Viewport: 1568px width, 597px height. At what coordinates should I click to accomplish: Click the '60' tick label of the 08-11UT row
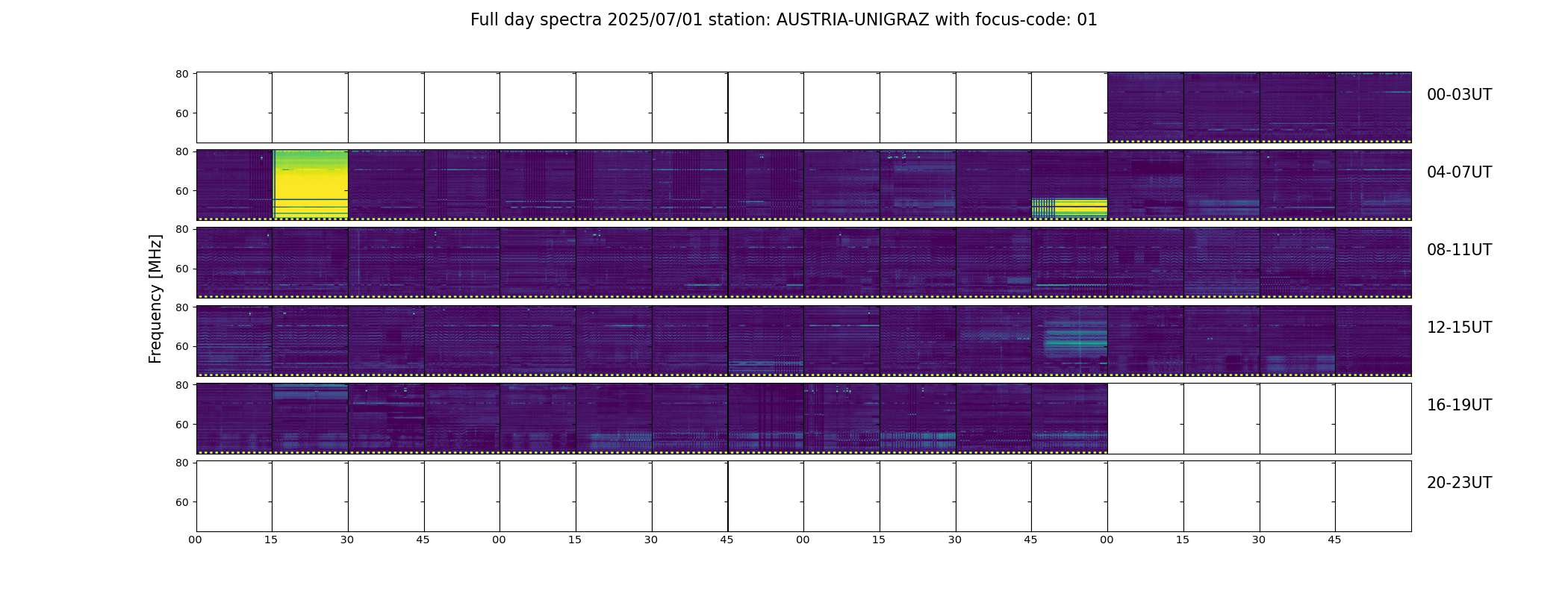click(x=181, y=269)
